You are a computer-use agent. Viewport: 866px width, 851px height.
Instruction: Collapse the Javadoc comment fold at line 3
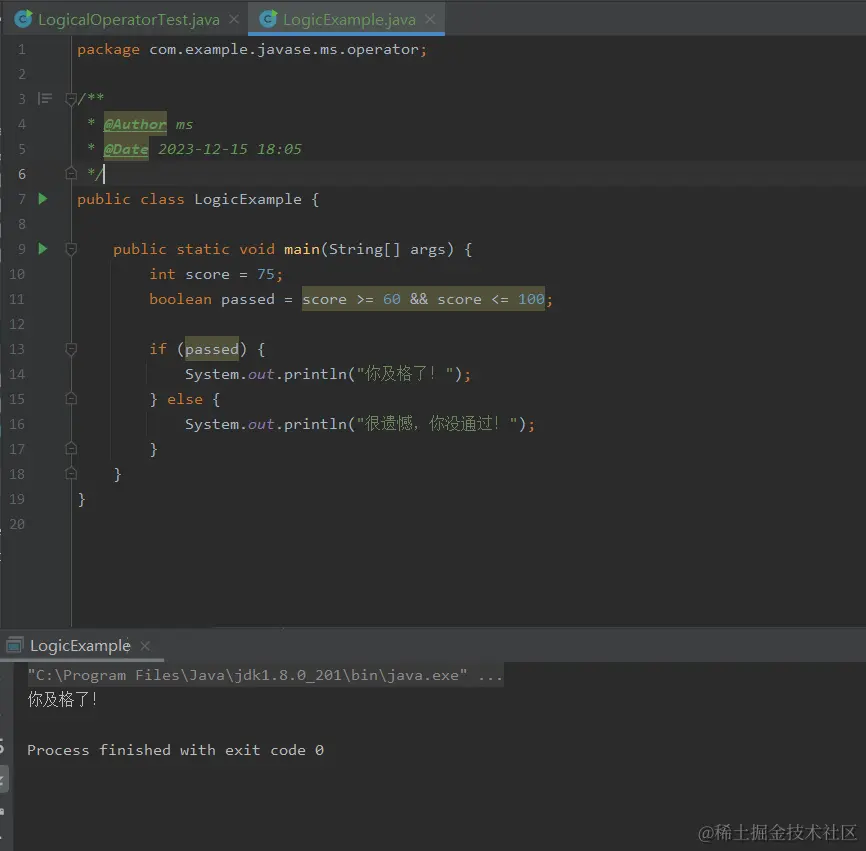pyautogui.click(x=71, y=99)
